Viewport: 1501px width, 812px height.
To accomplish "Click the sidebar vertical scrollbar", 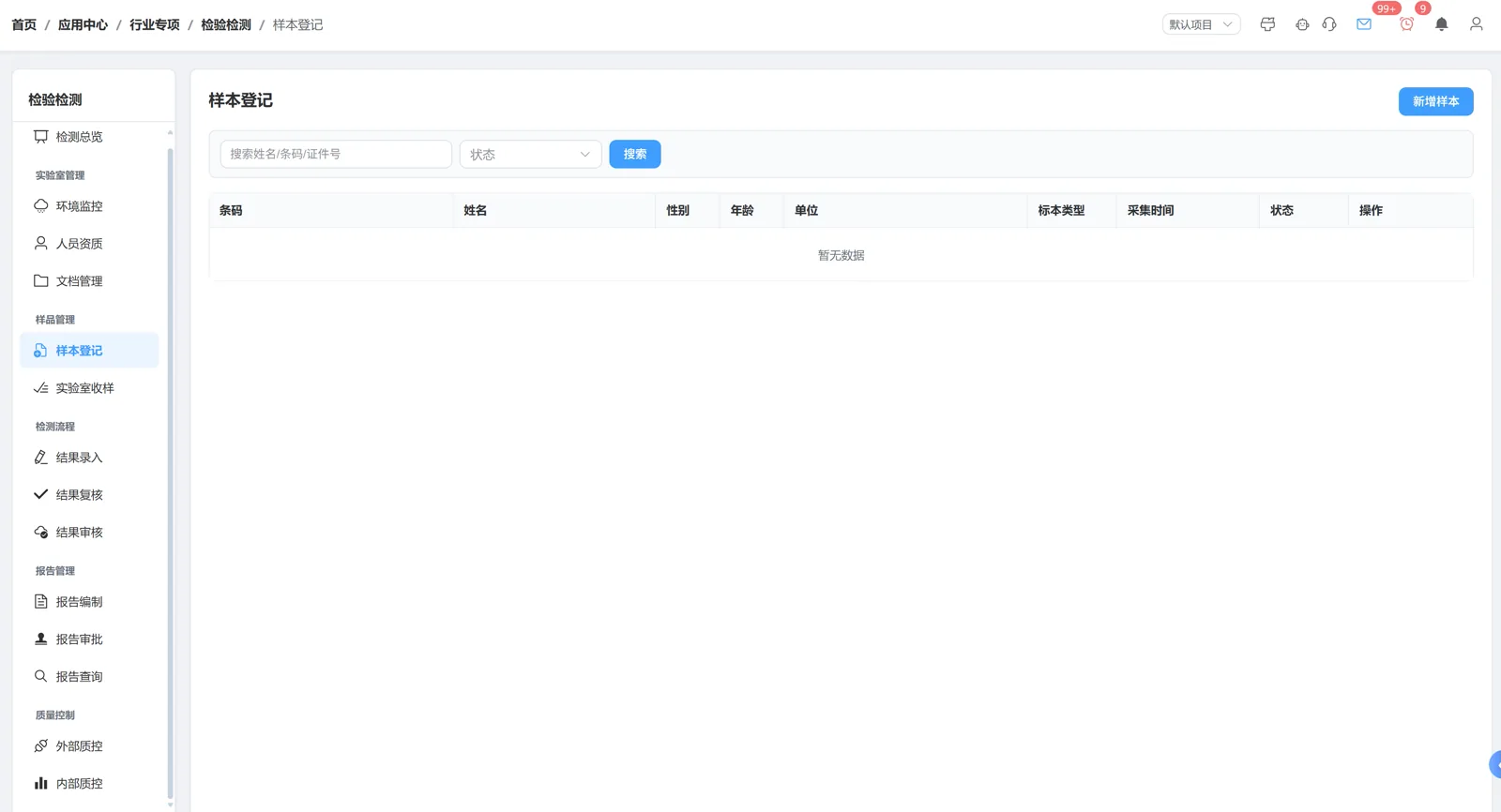I will pyautogui.click(x=170, y=472).
